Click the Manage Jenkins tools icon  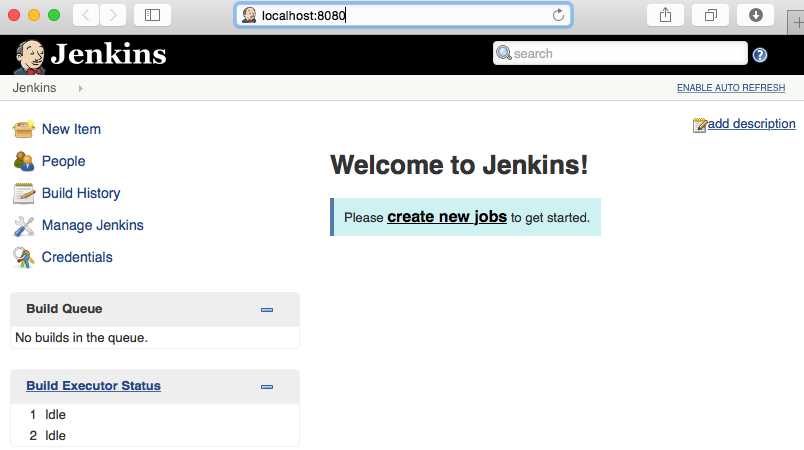[24, 226]
